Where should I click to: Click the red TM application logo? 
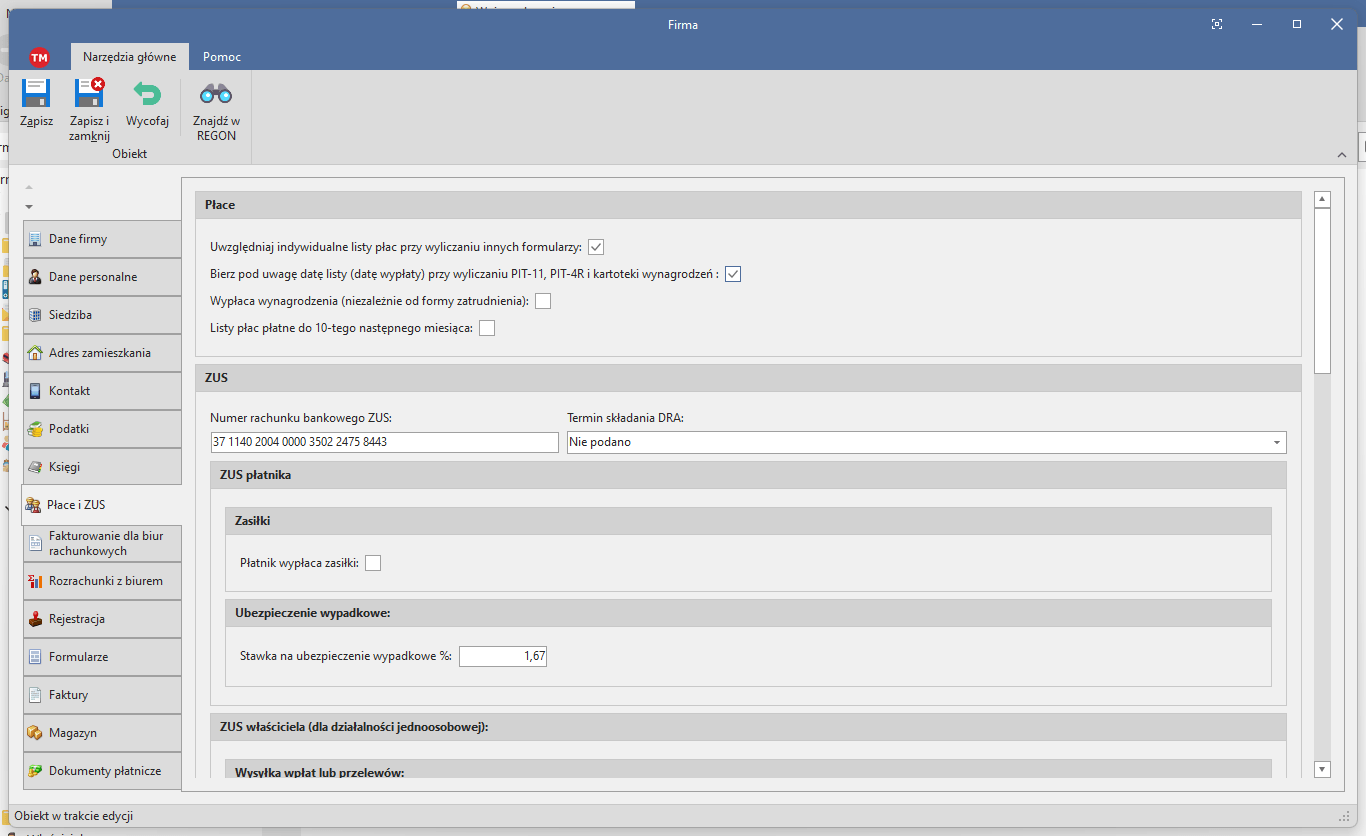click(x=39, y=57)
